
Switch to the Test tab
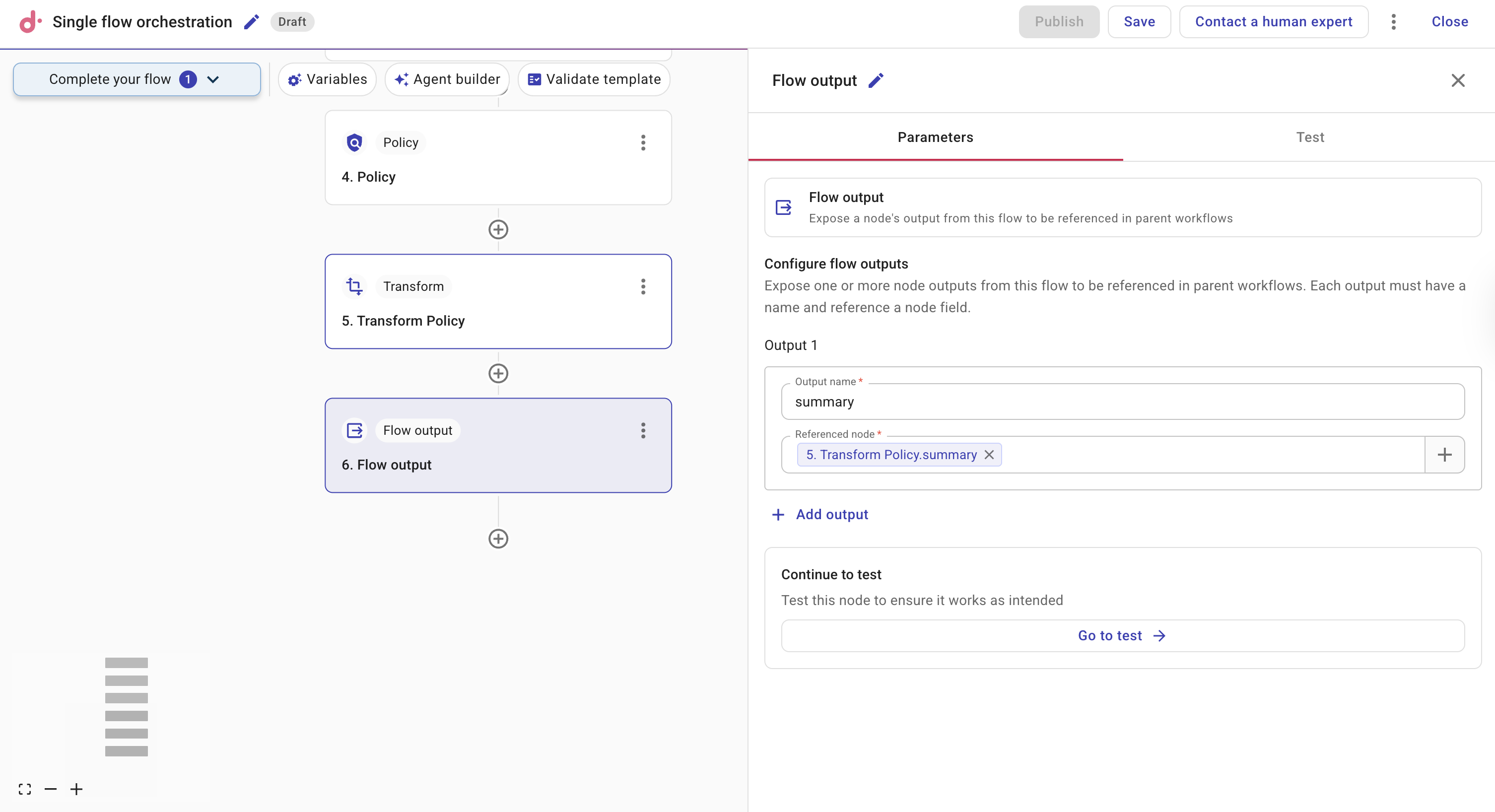(x=1309, y=137)
